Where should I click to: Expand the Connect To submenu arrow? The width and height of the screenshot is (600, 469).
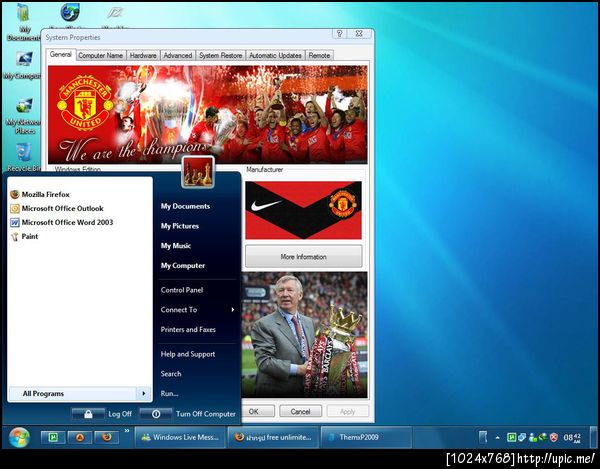click(x=233, y=309)
